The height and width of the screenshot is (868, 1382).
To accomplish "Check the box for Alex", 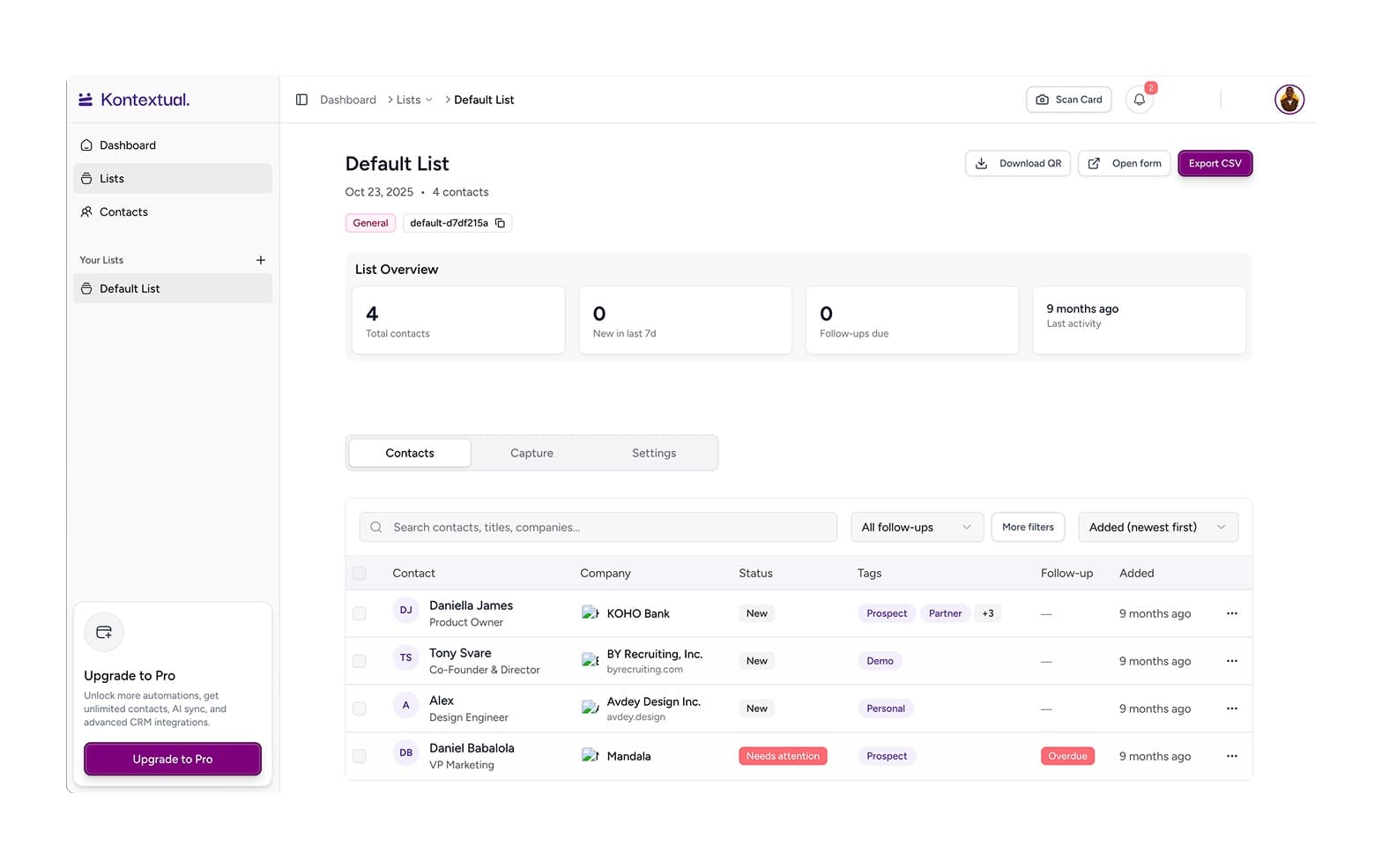I will pos(360,708).
